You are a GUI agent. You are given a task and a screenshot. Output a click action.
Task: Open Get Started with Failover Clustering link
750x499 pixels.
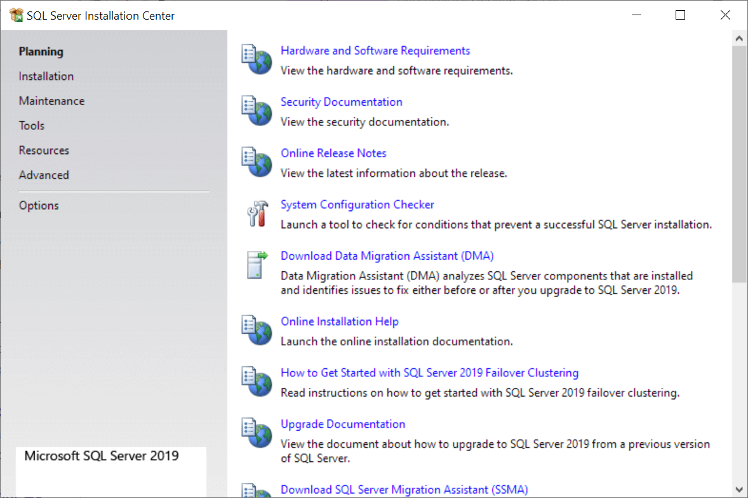tap(430, 373)
